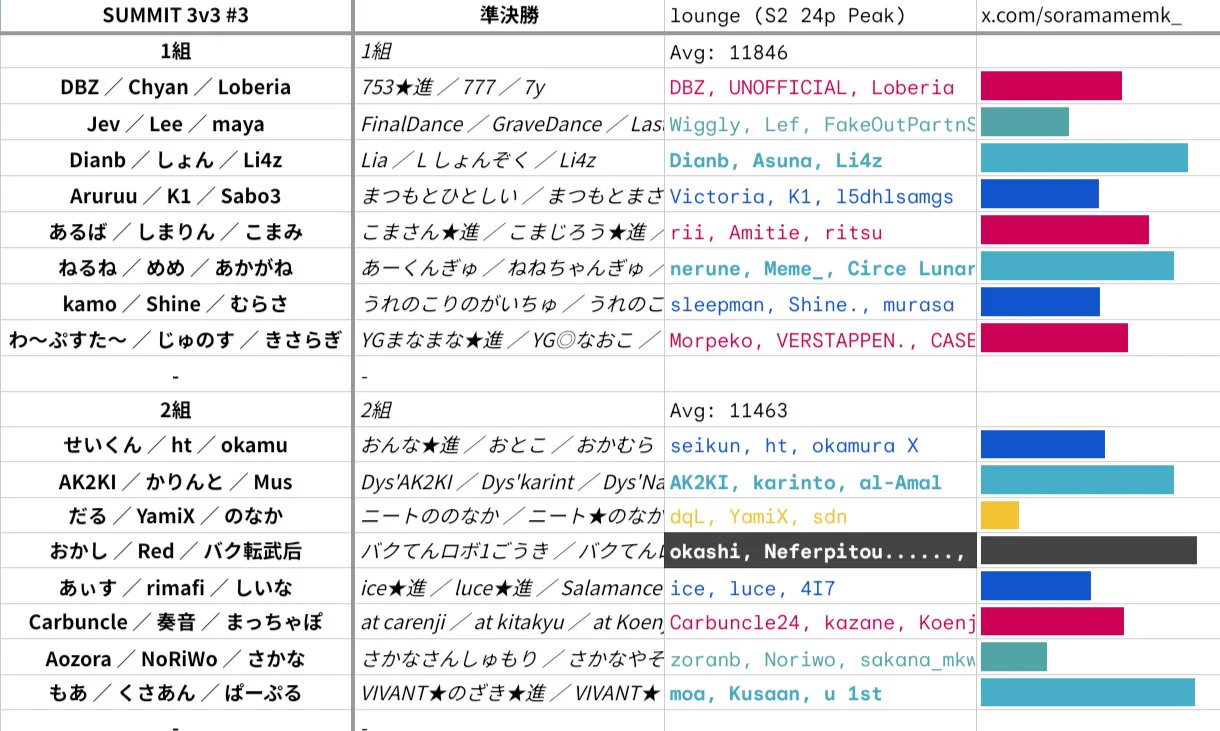Click the light blue bar in もあ row

[1088, 692]
